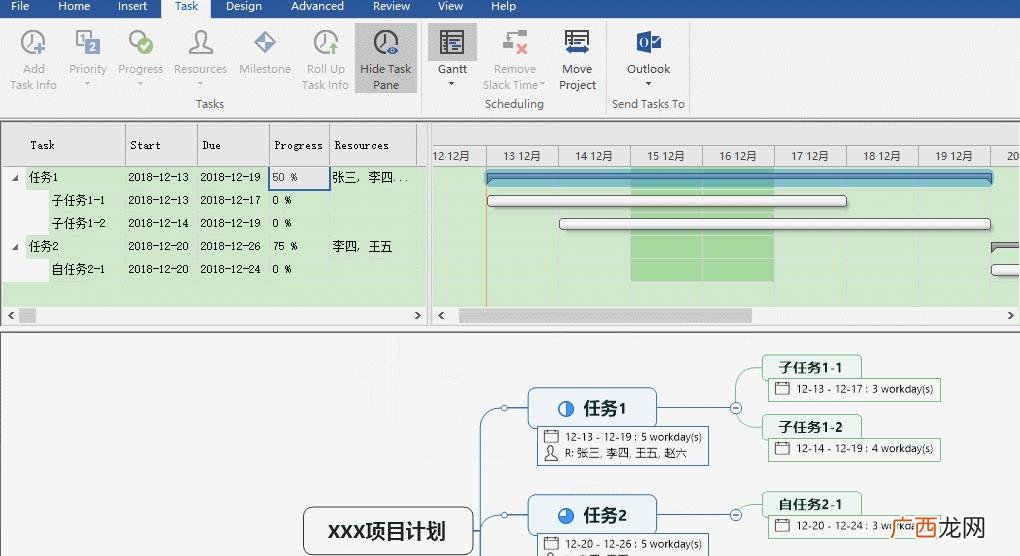Image resolution: width=1020 pixels, height=556 pixels.
Task: Click the Gantt chart icon
Action: [x=452, y=43]
